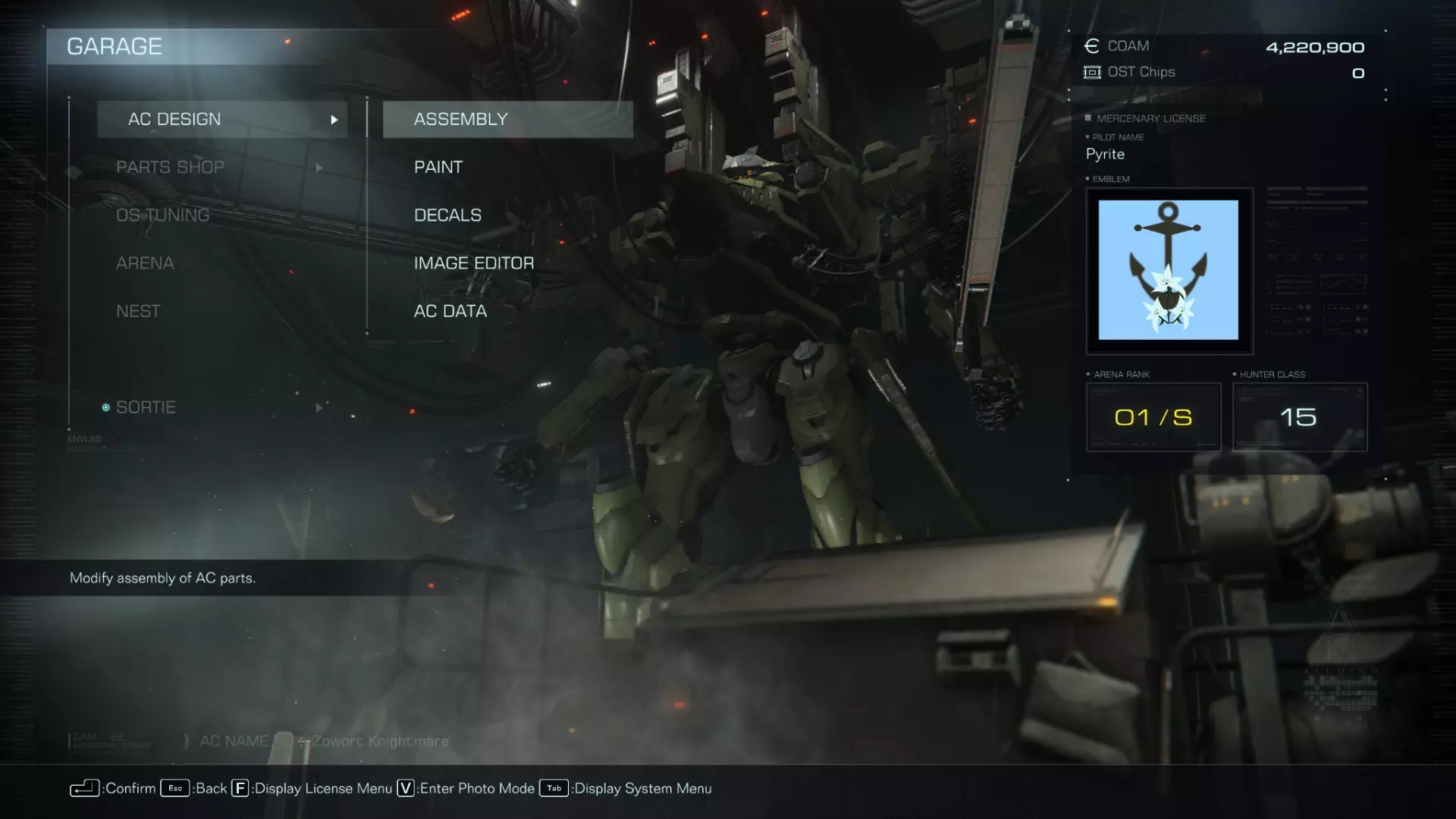Open the Assembly menu entry
Screen dimensions: 1456x819
tap(507, 120)
